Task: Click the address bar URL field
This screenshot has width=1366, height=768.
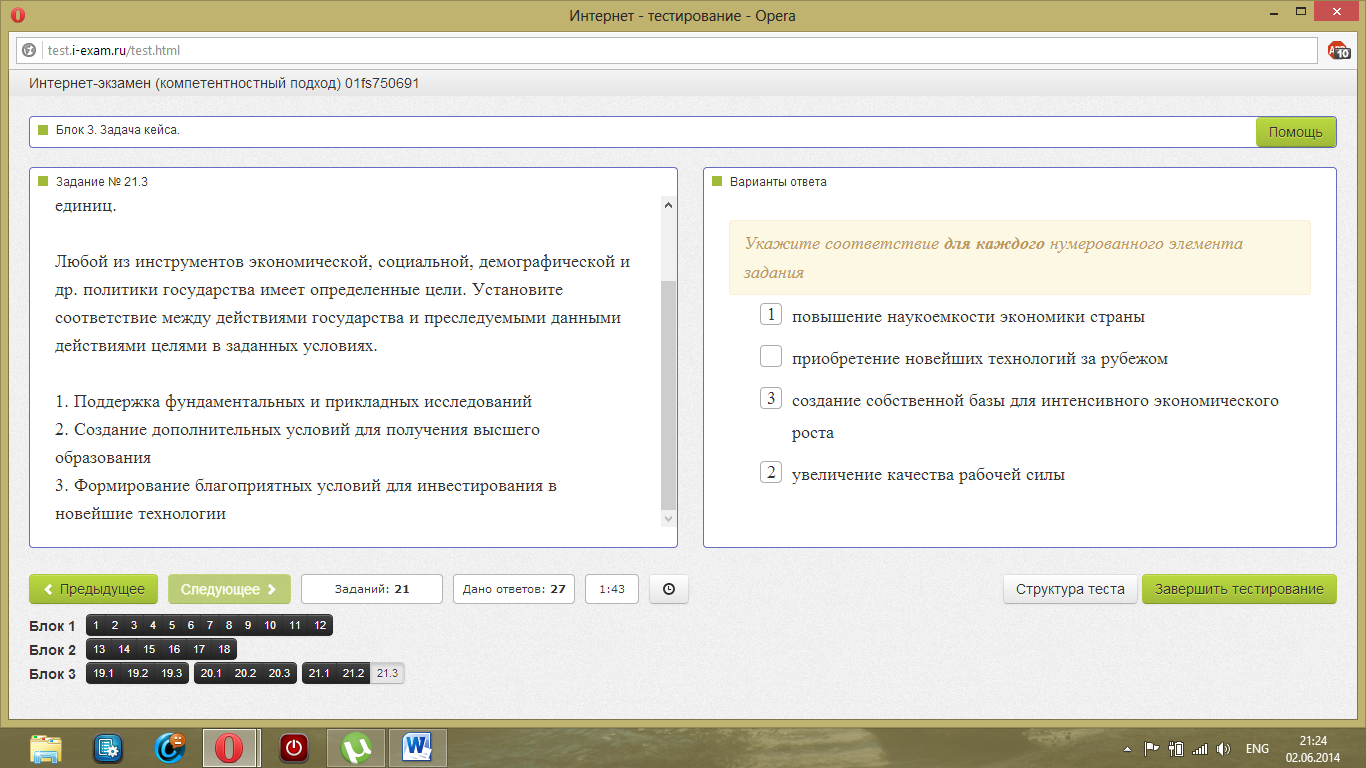Action: click(667, 50)
